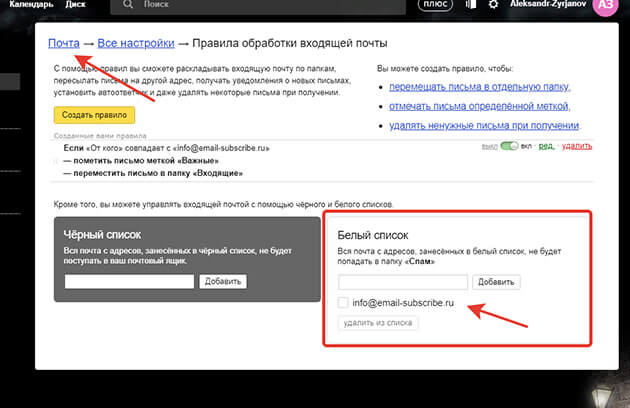
Task: Click the удалить из списка button
Action: [x=378, y=323]
